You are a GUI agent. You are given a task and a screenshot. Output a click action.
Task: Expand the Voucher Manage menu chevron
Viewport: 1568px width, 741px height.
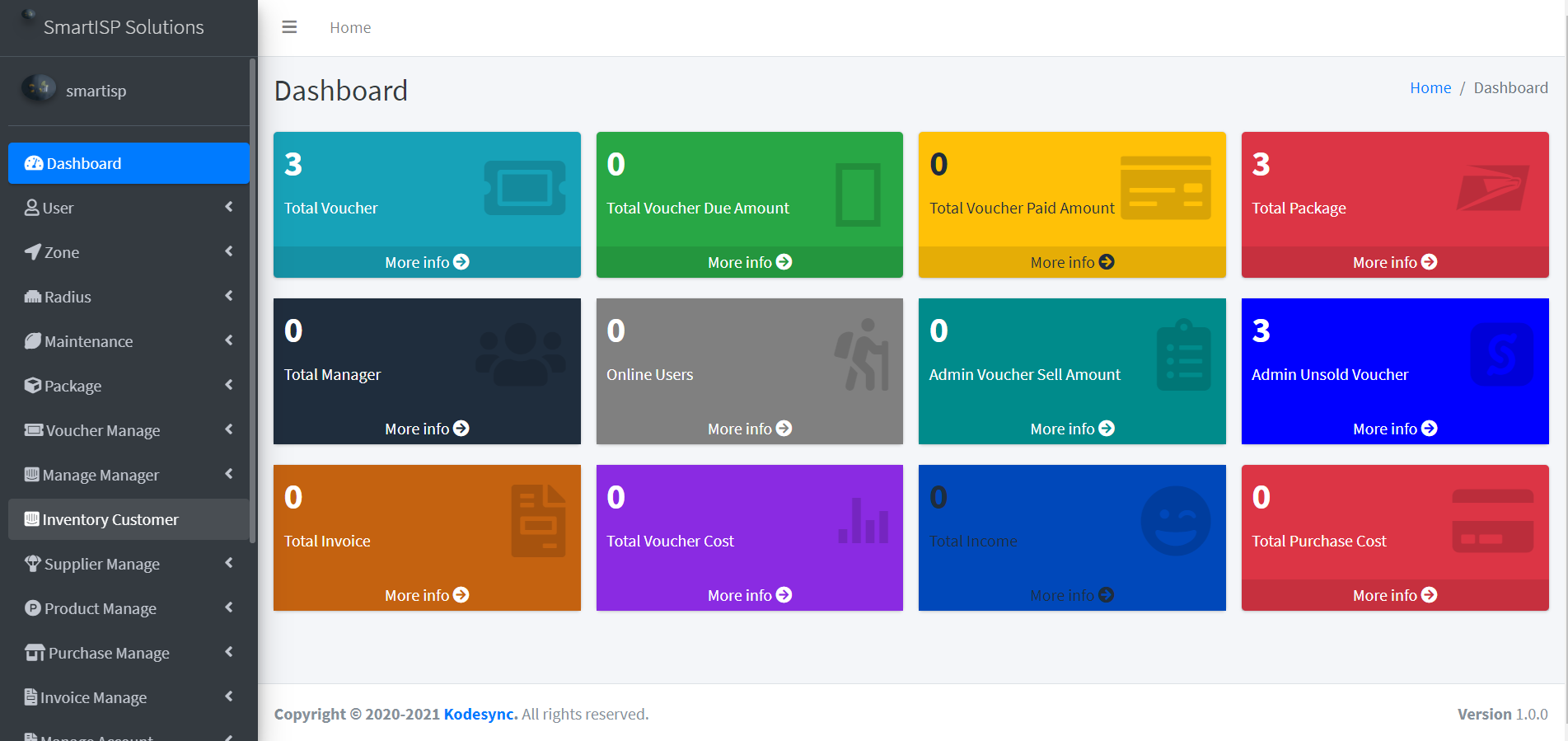coord(229,429)
